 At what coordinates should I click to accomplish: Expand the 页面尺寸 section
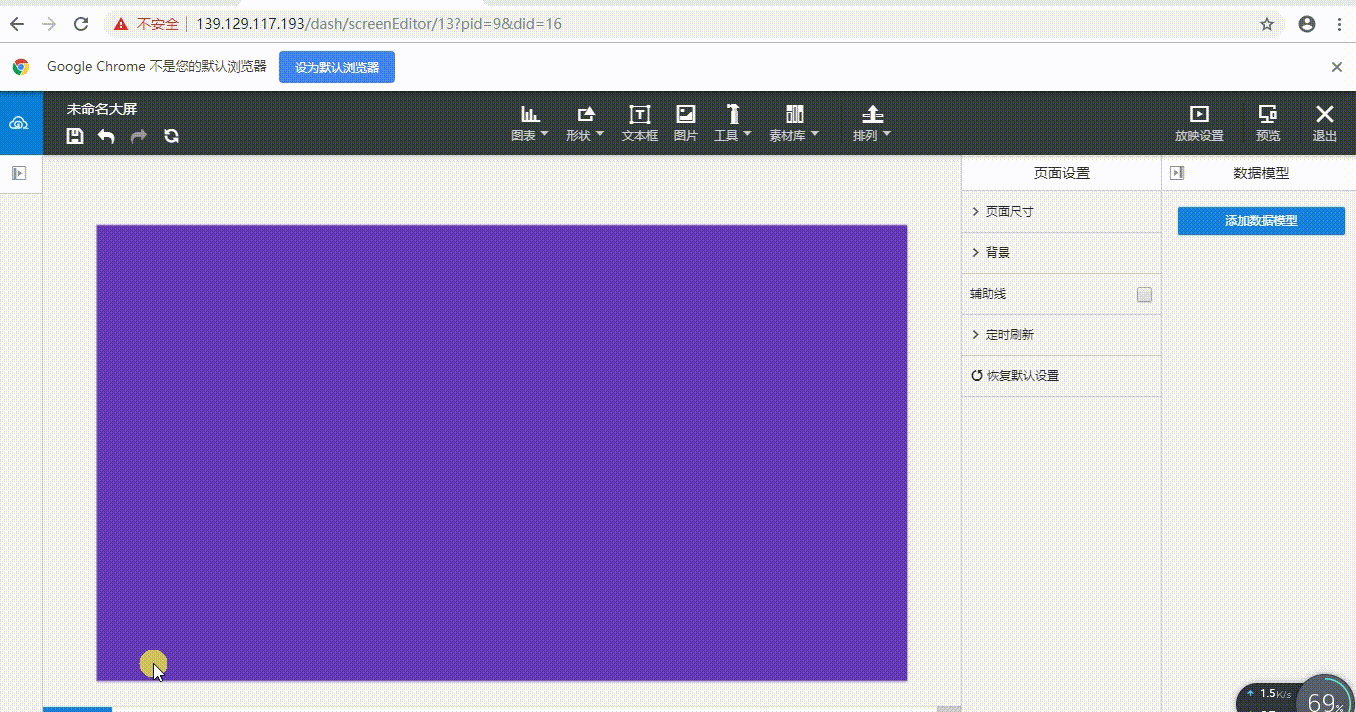click(x=1061, y=212)
